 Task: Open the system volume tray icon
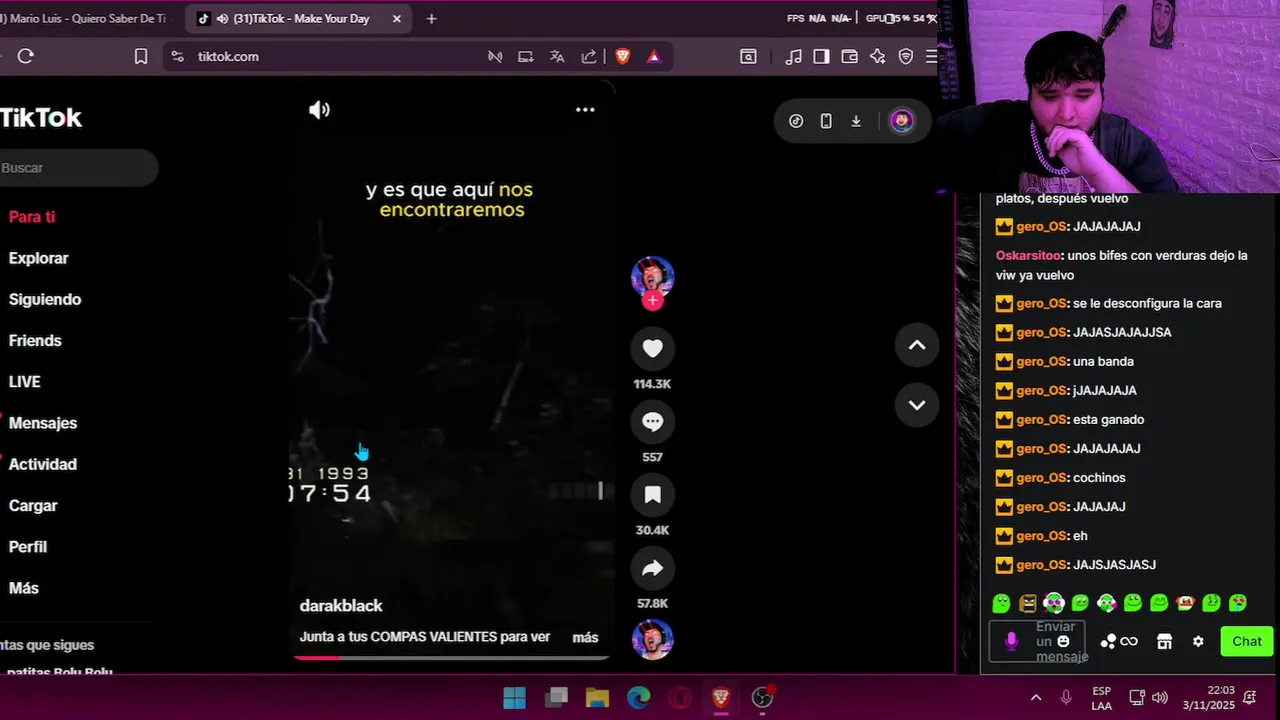pyautogui.click(x=1160, y=697)
